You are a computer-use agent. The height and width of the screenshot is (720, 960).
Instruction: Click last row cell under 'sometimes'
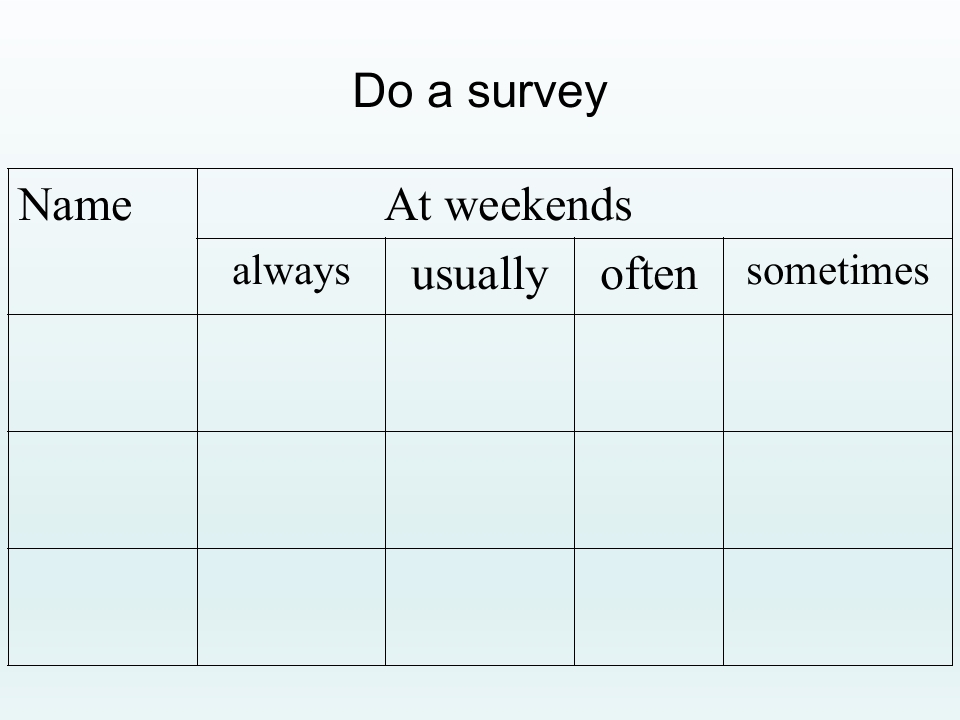pyautogui.click(x=838, y=607)
